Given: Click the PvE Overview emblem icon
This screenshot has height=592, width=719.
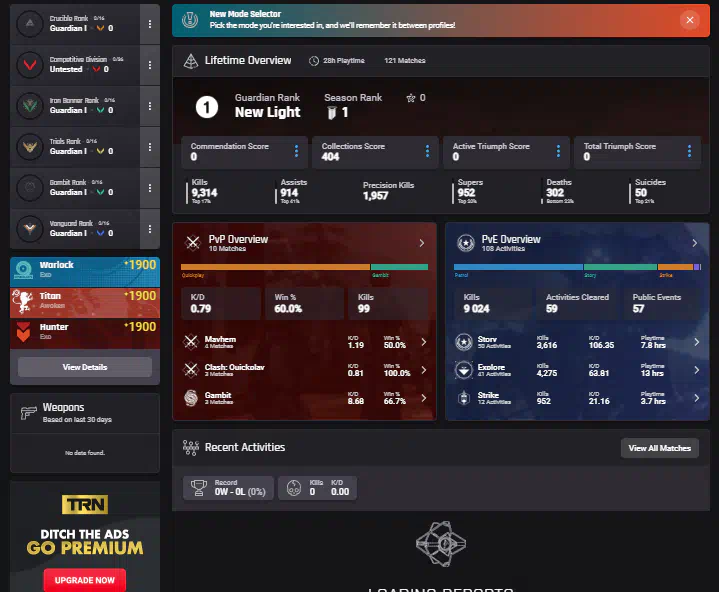Looking at the screenshot, I should [x=466, y=243].
